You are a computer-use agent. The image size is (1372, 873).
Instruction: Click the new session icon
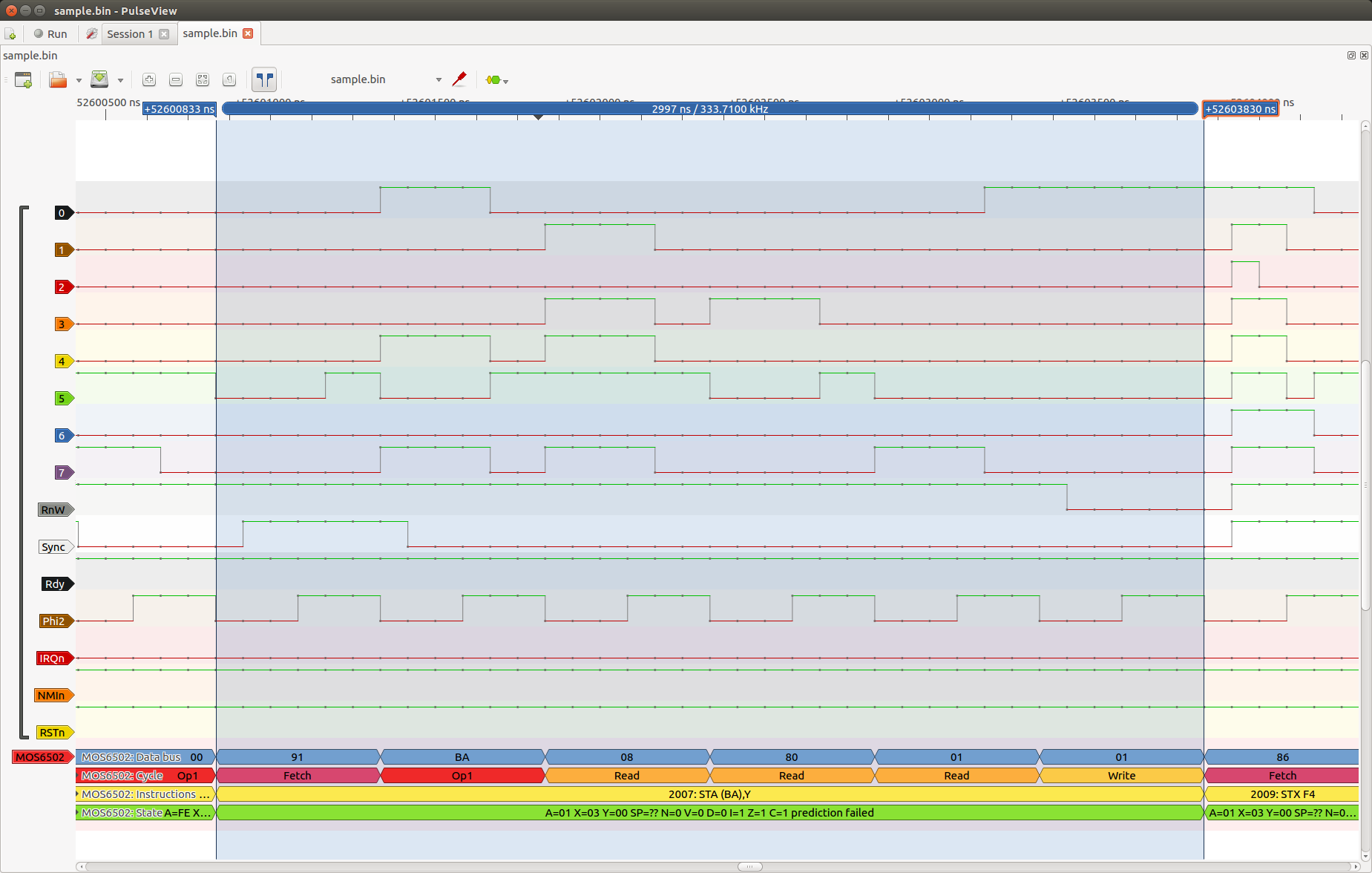coord(23,80)
